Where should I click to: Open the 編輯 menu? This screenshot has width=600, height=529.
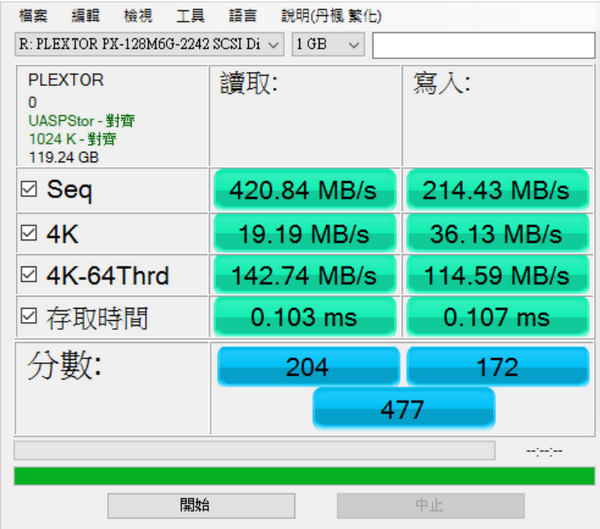(x=86, y=16)
